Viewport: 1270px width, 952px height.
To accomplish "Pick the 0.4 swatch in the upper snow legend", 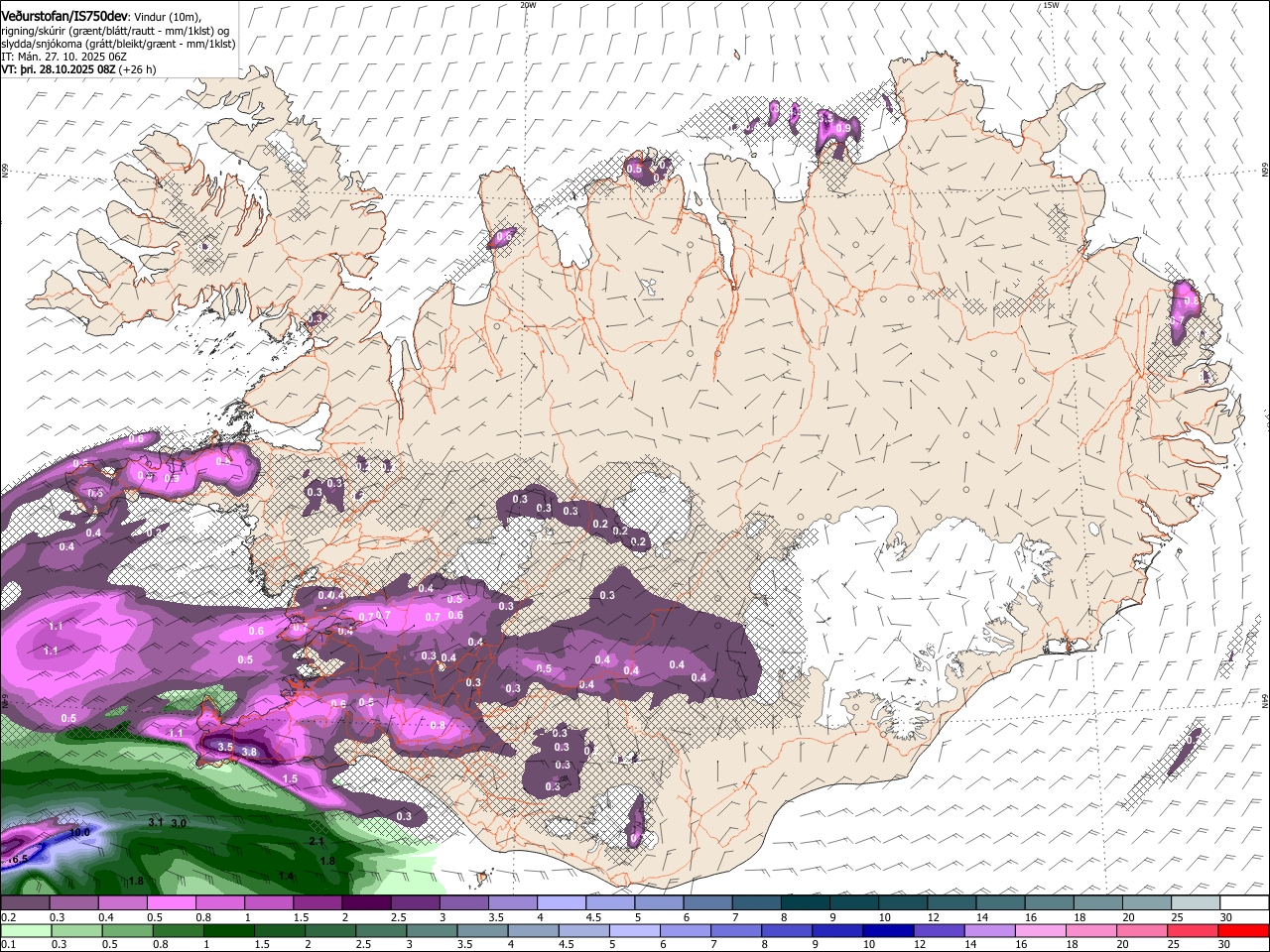I will pyautogui.click(x=122, y=902).
